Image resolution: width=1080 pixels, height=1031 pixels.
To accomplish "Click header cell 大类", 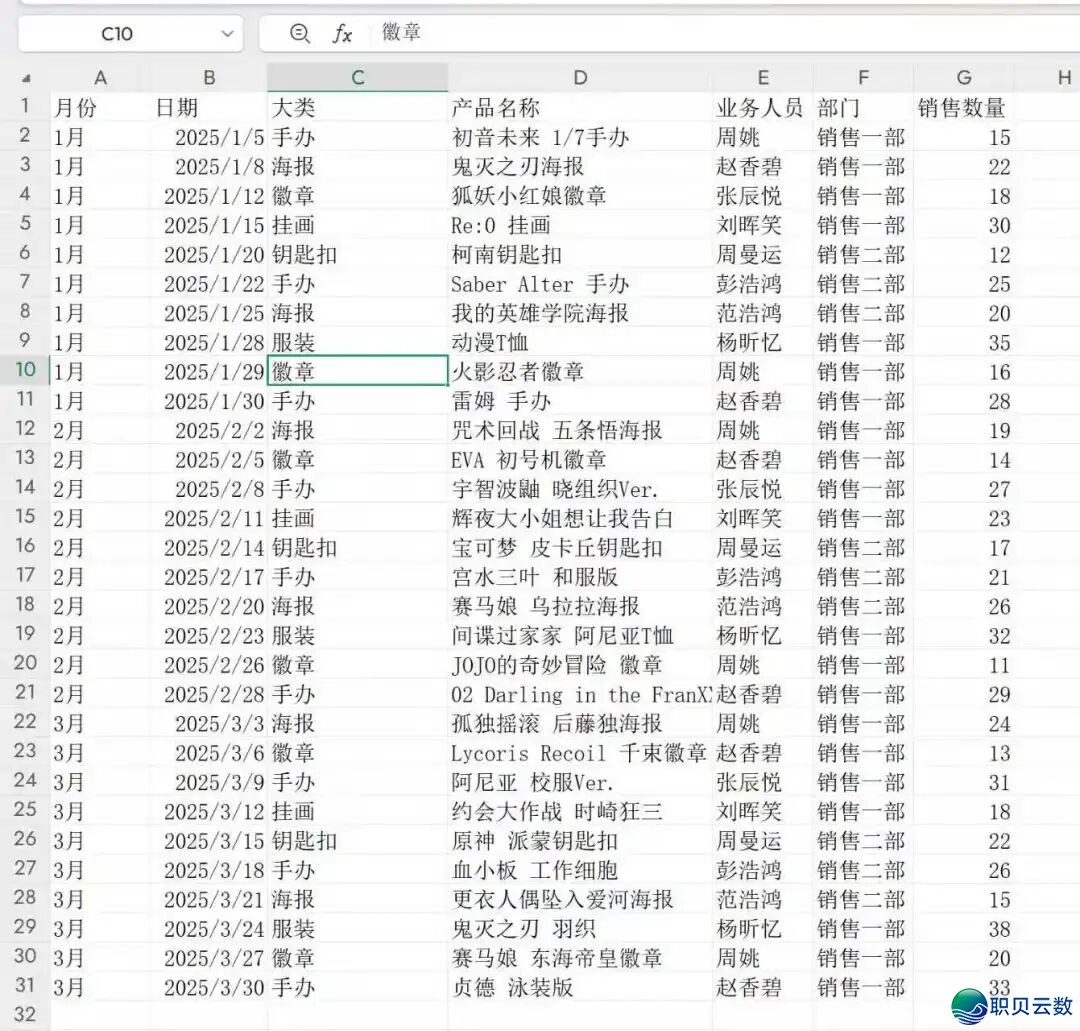I will tap(357, 107).
